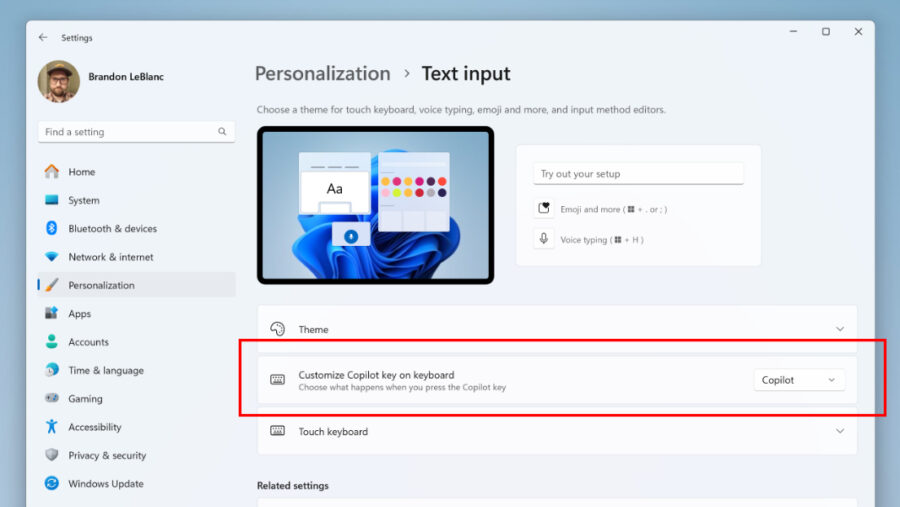Close the Settings window
900x507 pixels.
pyautogui.click(x=858, y=32)
